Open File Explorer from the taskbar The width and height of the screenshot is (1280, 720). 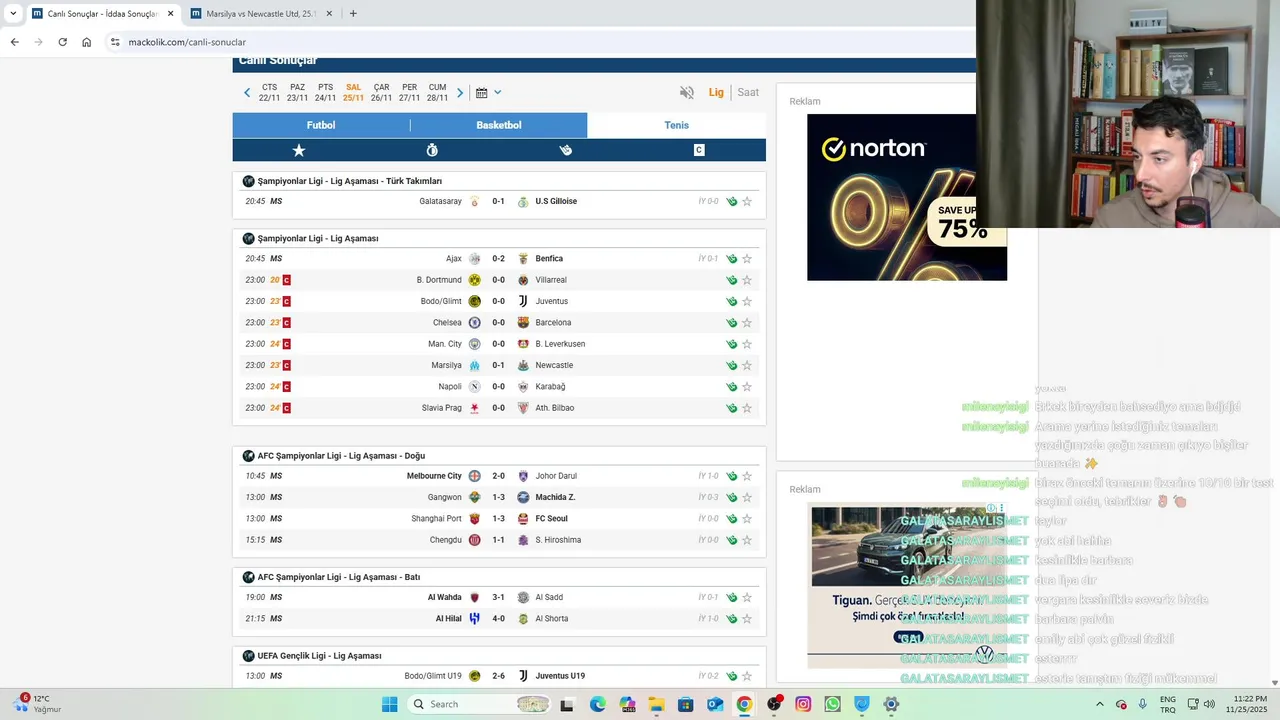tap(656, 704)
